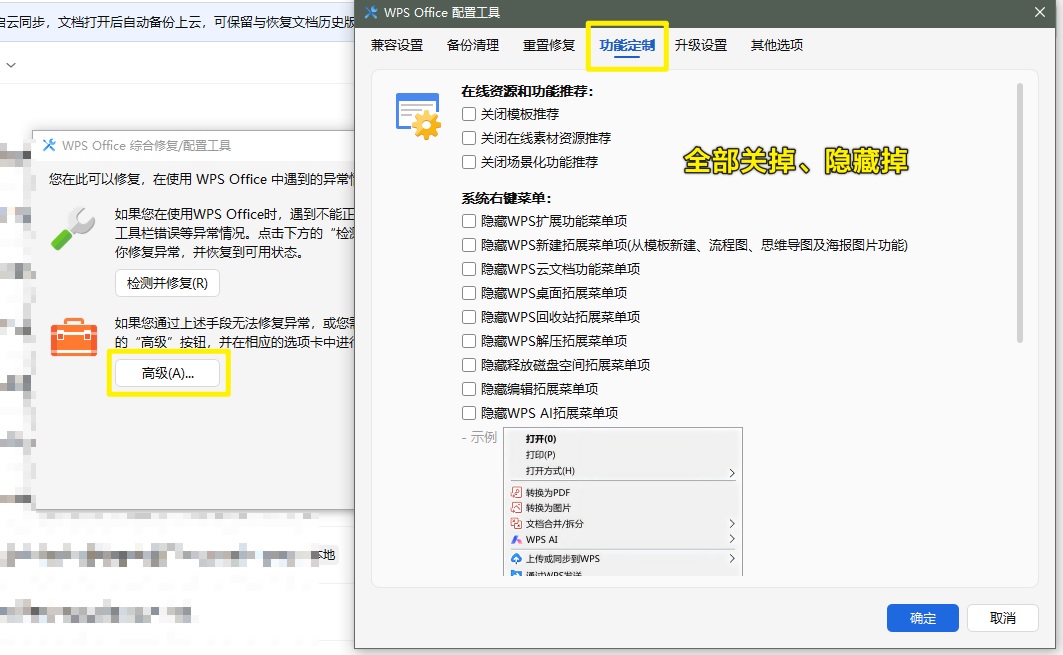Tick 隐藏WPS解压拓展菜单项

(468, 341)
